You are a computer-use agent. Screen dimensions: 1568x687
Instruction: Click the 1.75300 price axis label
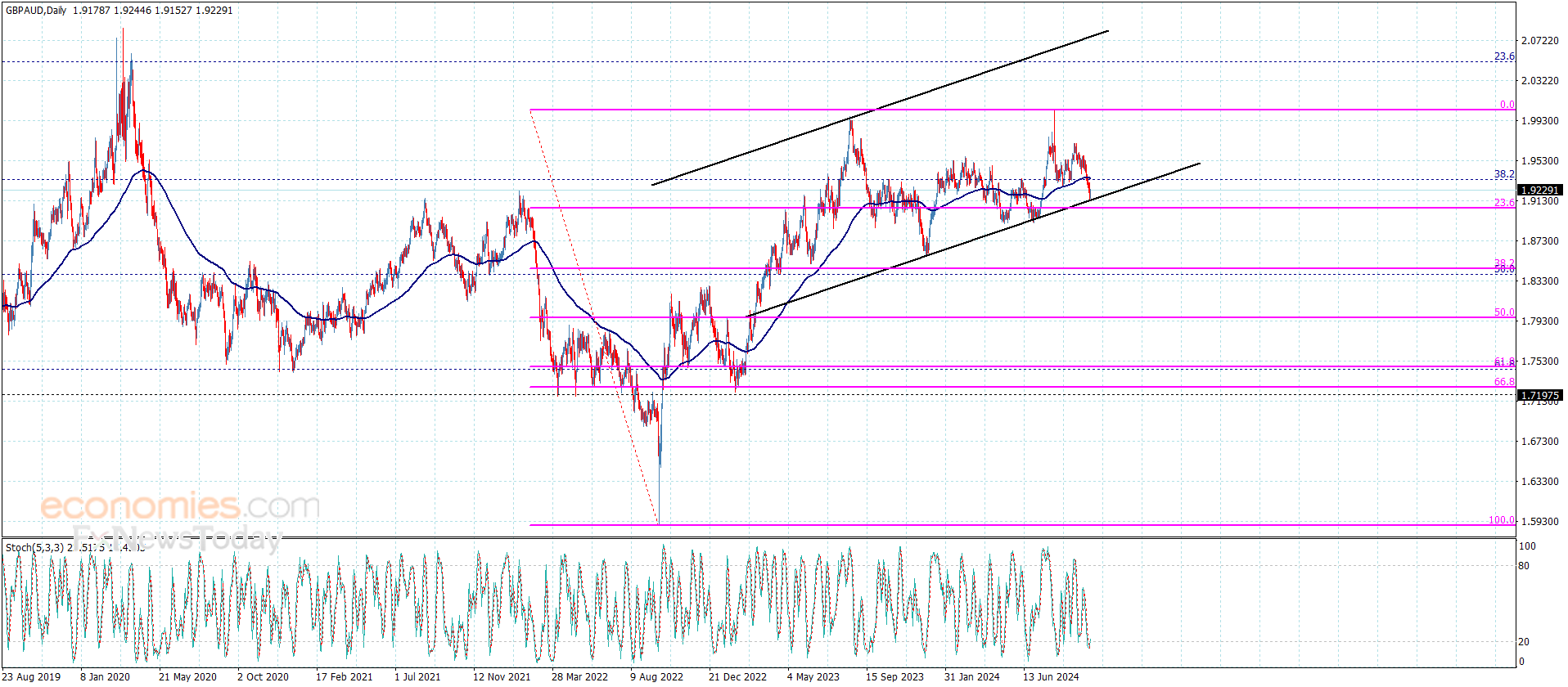(x=1539, y=361)
